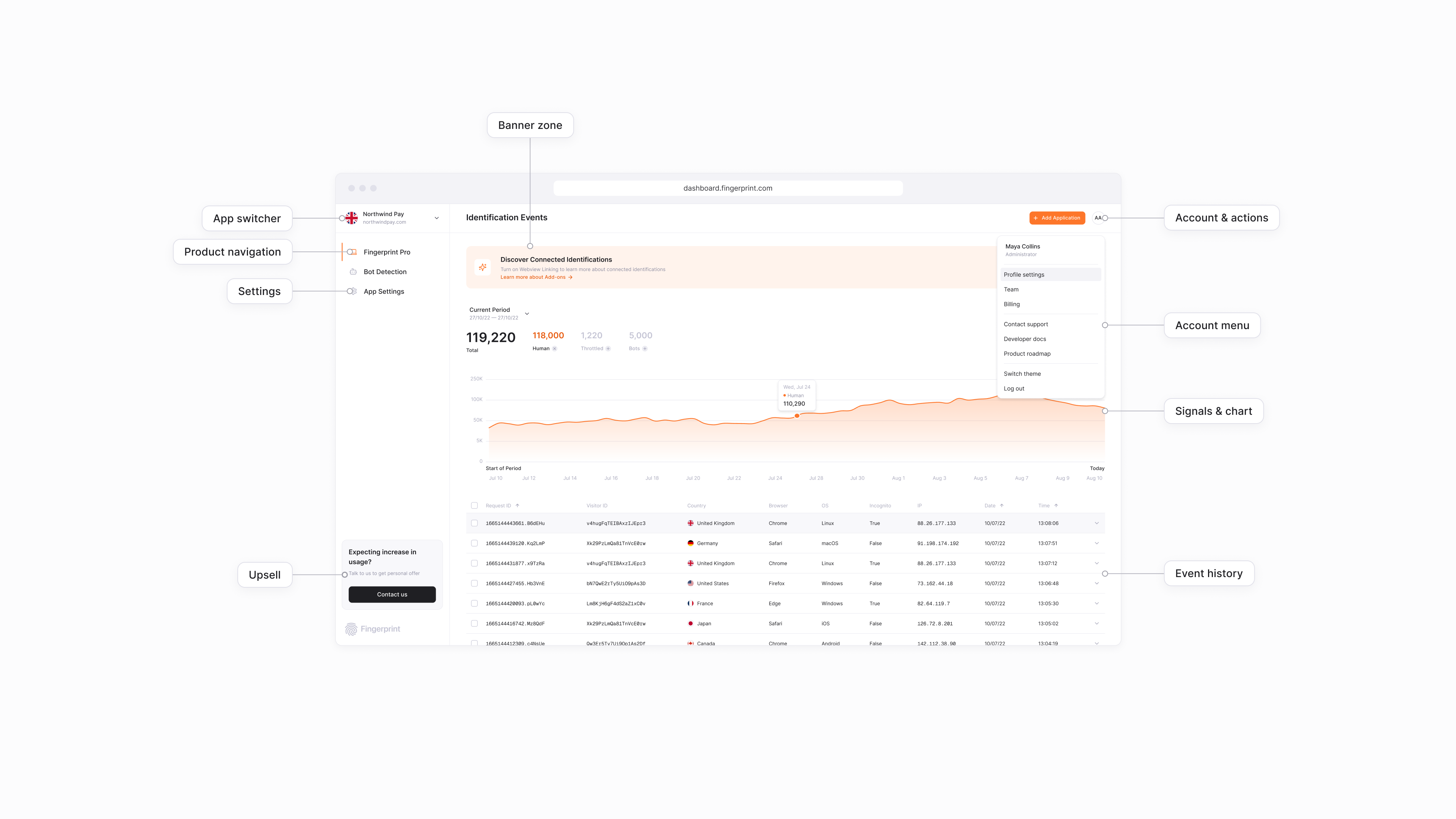
Task: Open the AA account avatar
Action: pos(1098,218)
